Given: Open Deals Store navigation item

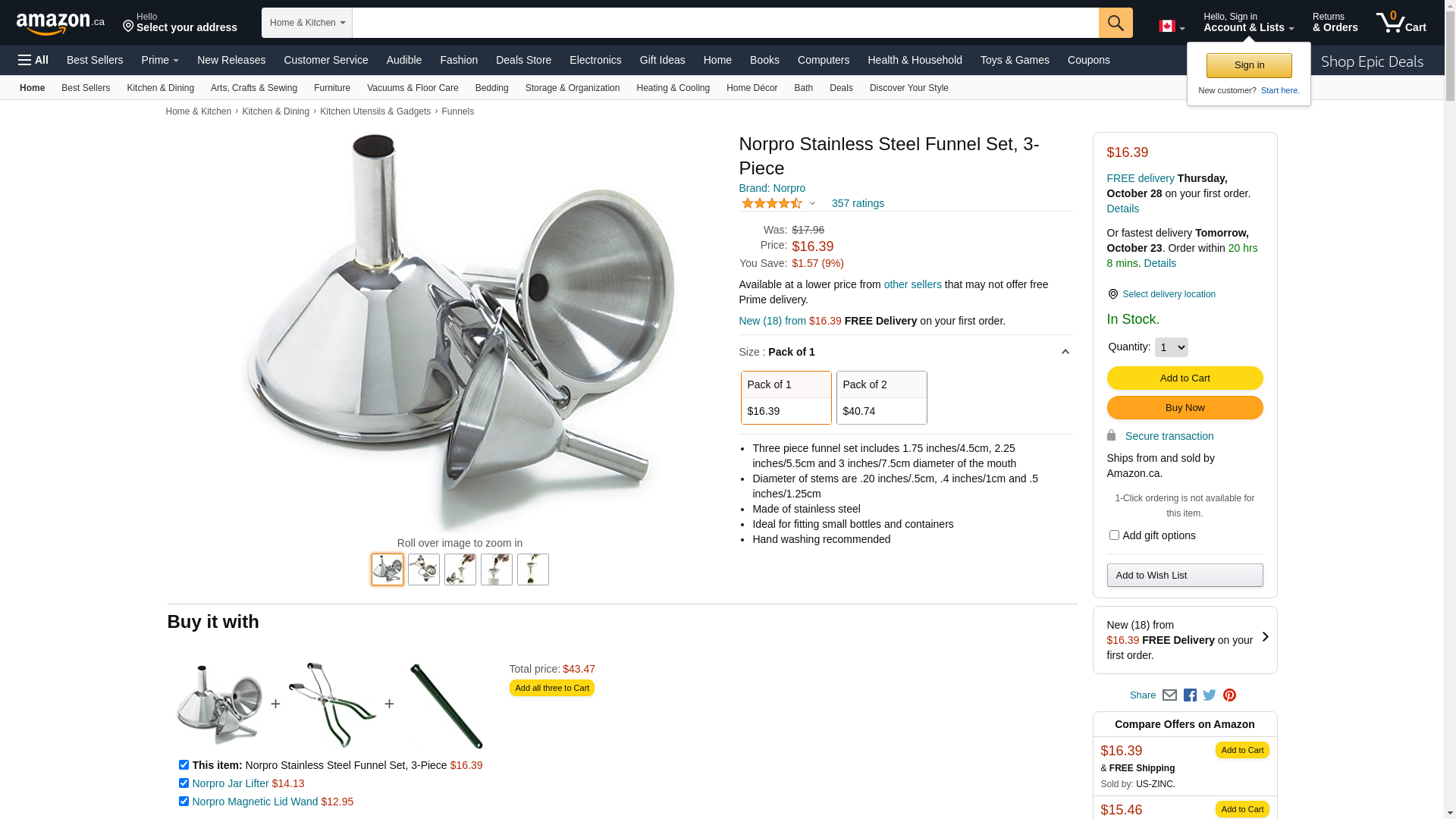Looking at the screenshot, I should [x=523, y=60].
